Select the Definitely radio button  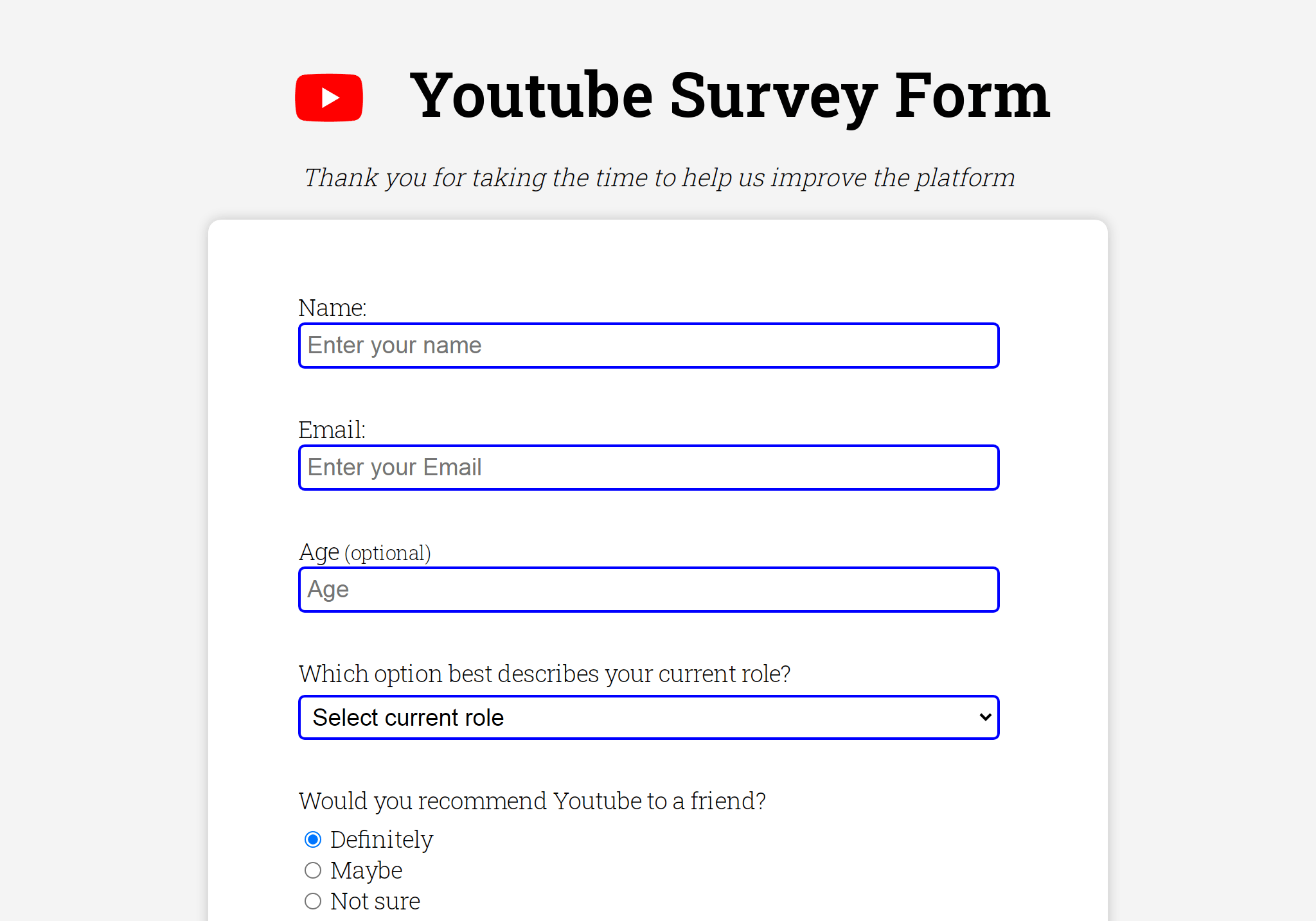[x=313, y=839]
